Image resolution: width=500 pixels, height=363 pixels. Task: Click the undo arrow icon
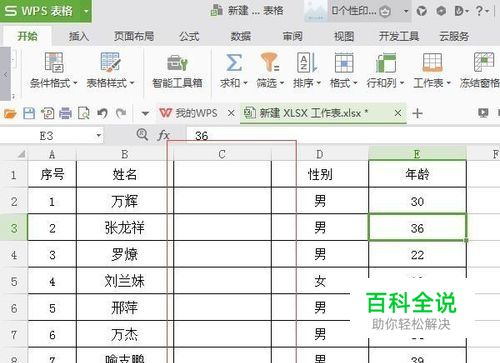click(102, 114)
